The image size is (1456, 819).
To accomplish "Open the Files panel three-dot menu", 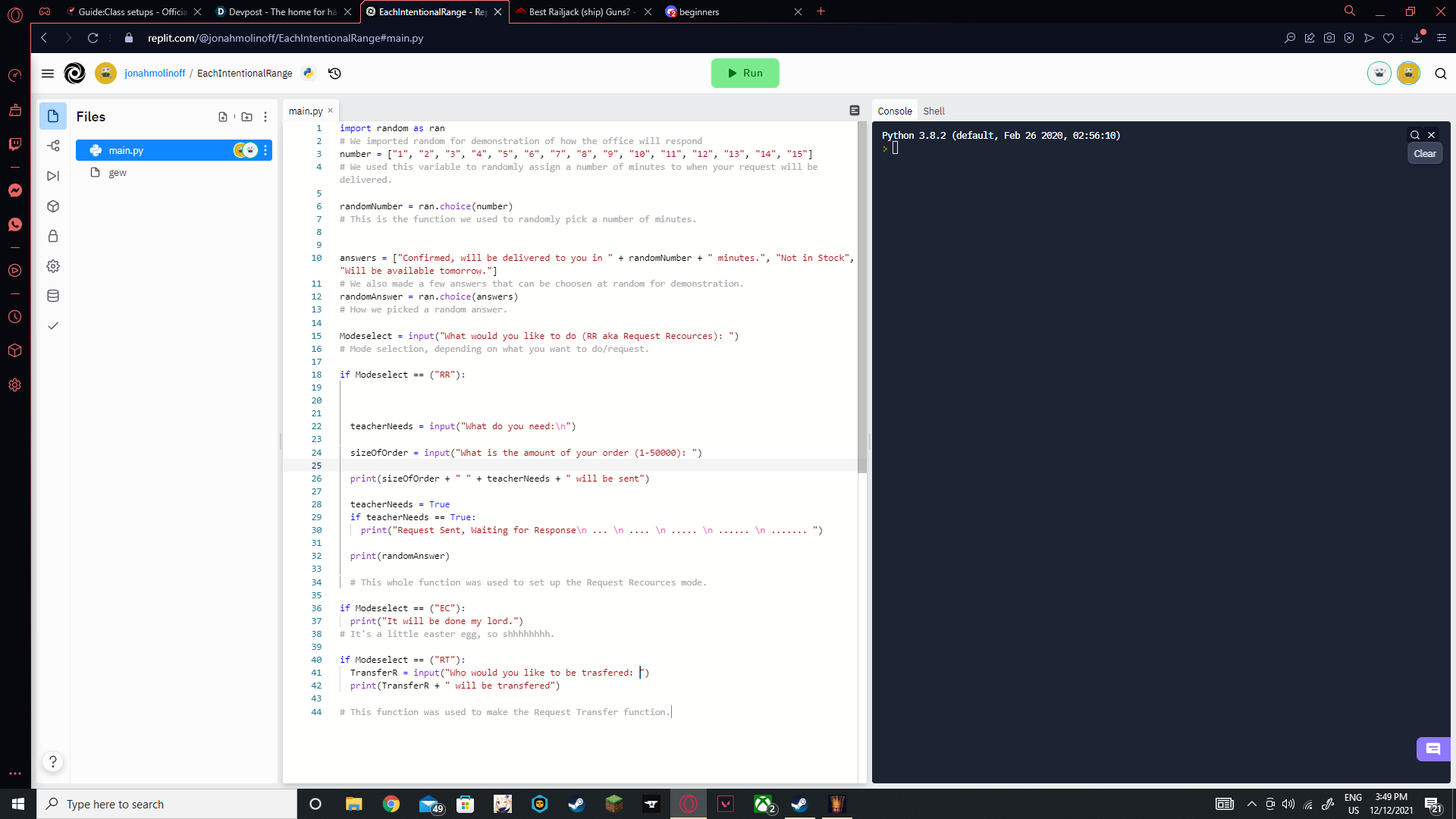I will (265, 117).
